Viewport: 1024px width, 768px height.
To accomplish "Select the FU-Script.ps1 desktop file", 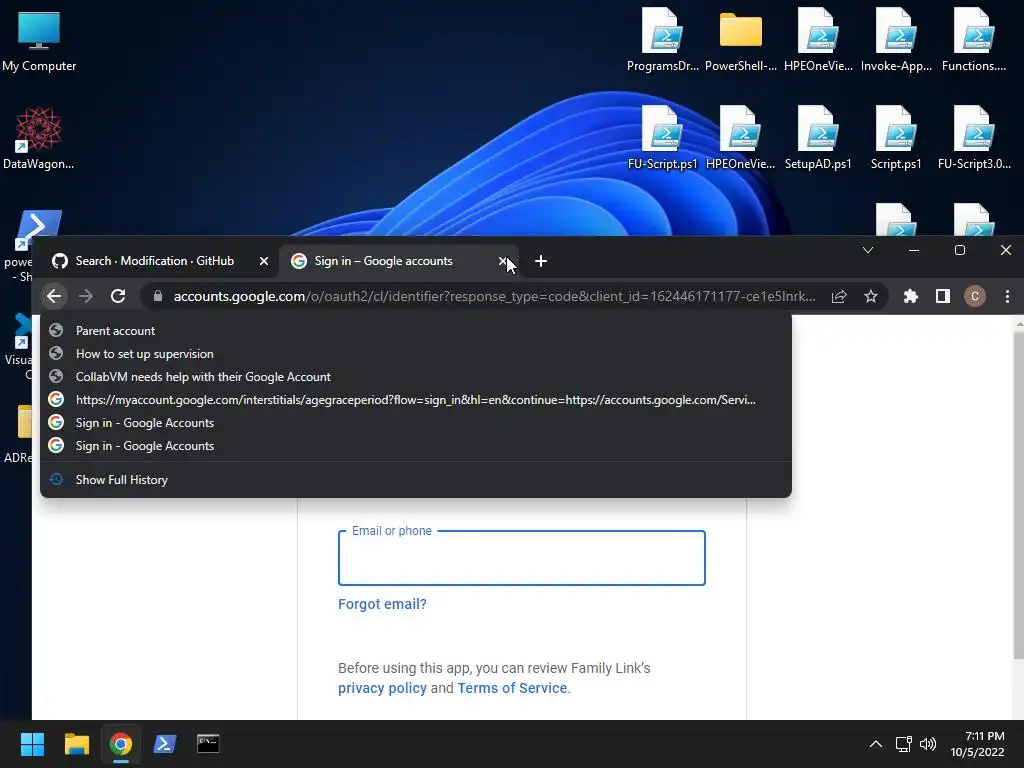I will [x=663, y=138].
